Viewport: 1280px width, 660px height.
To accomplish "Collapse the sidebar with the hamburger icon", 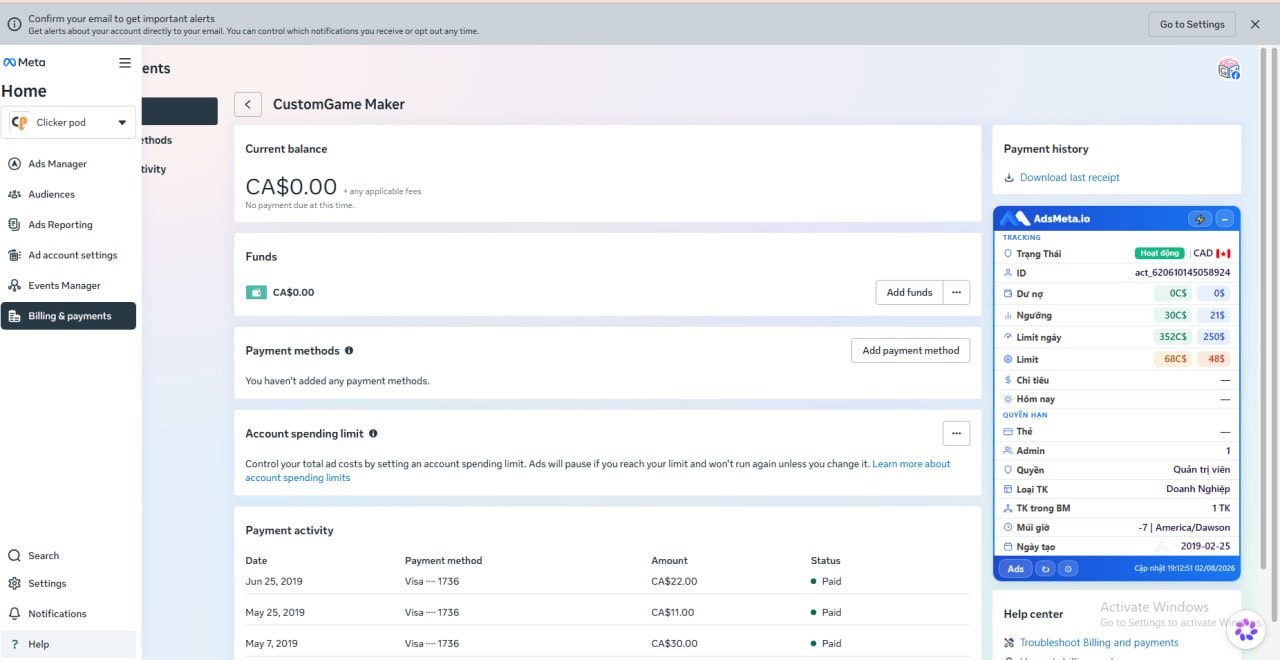I will [x=125, y=62].
